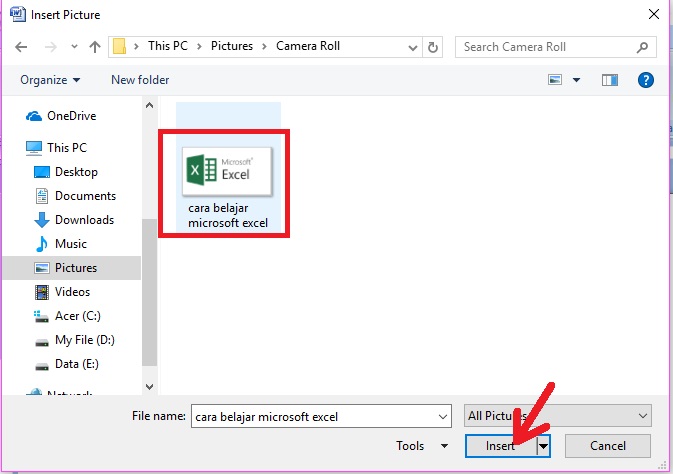The image size is (673, 474).
Task: Open the All Pictures file type dropdown
Action: coord(558,416)
